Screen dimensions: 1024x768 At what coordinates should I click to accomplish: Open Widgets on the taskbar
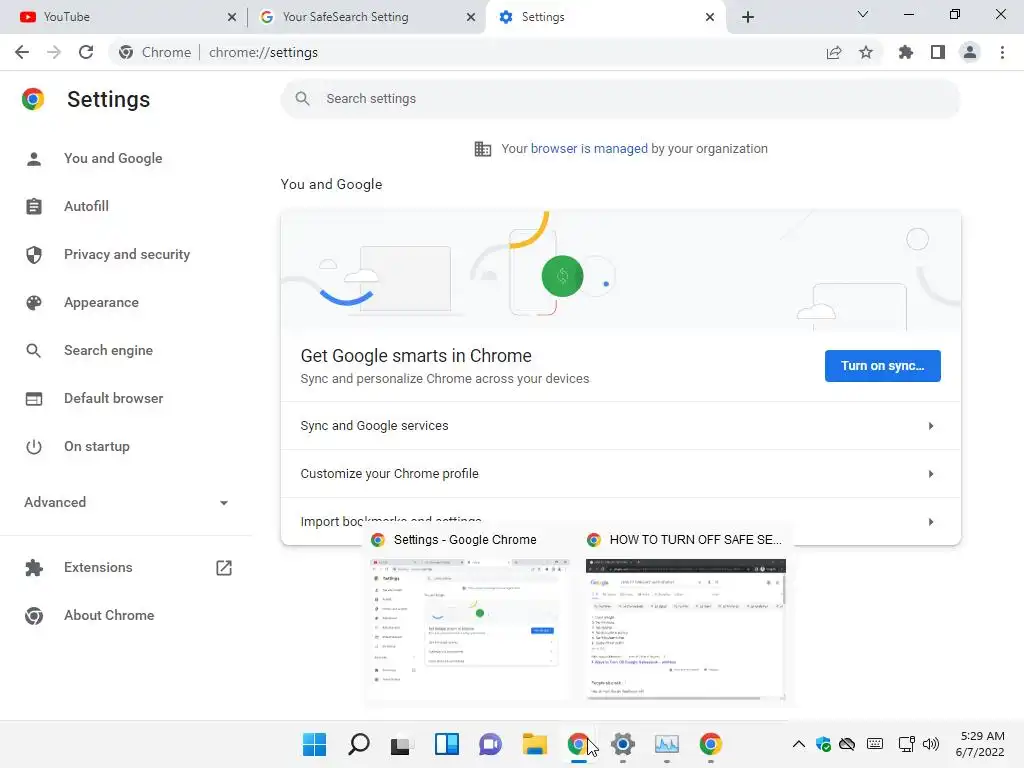(447, 744)
